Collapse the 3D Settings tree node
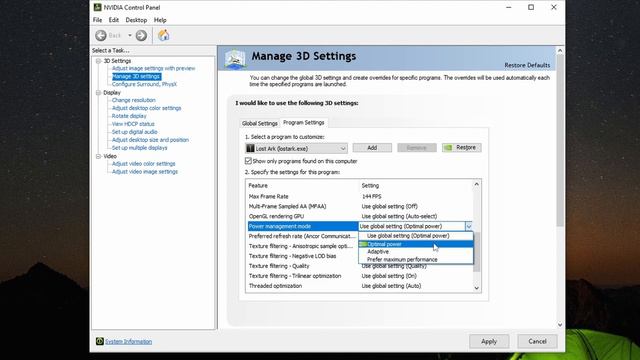Screen dimensions: 640x360 point(98,61)
